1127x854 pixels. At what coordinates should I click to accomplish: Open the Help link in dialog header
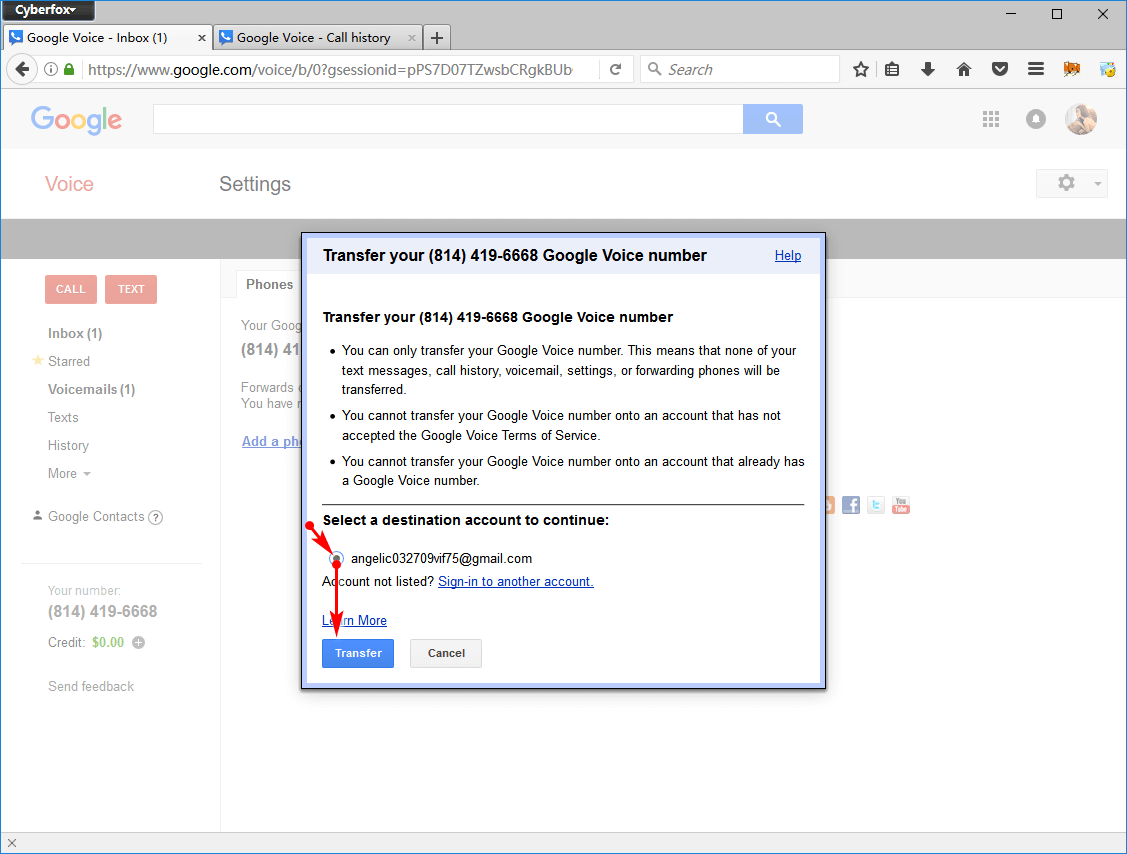click(x=788, y=255)
